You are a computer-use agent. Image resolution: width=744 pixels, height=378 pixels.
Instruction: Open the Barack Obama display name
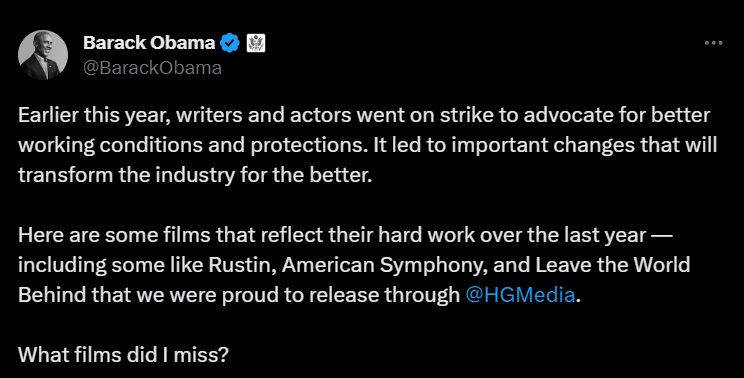click(x=149, y=43)
